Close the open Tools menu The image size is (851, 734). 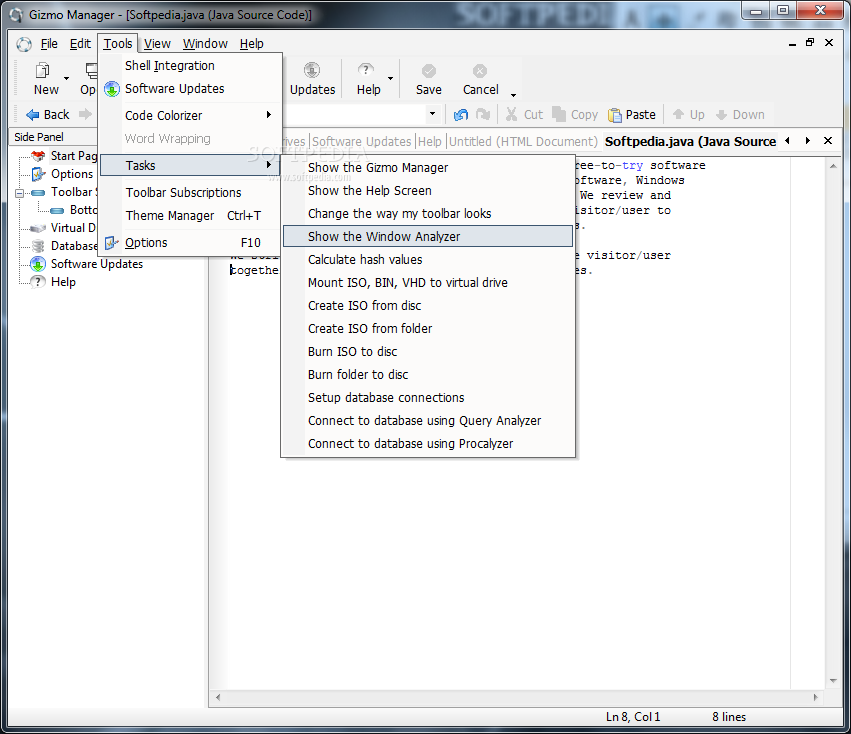click(118, 44)
